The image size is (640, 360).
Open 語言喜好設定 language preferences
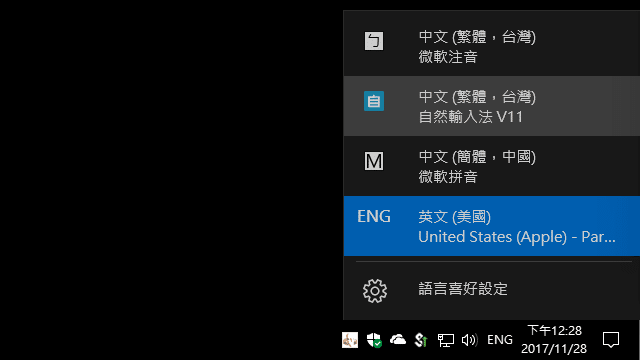[x=491, y=290]
